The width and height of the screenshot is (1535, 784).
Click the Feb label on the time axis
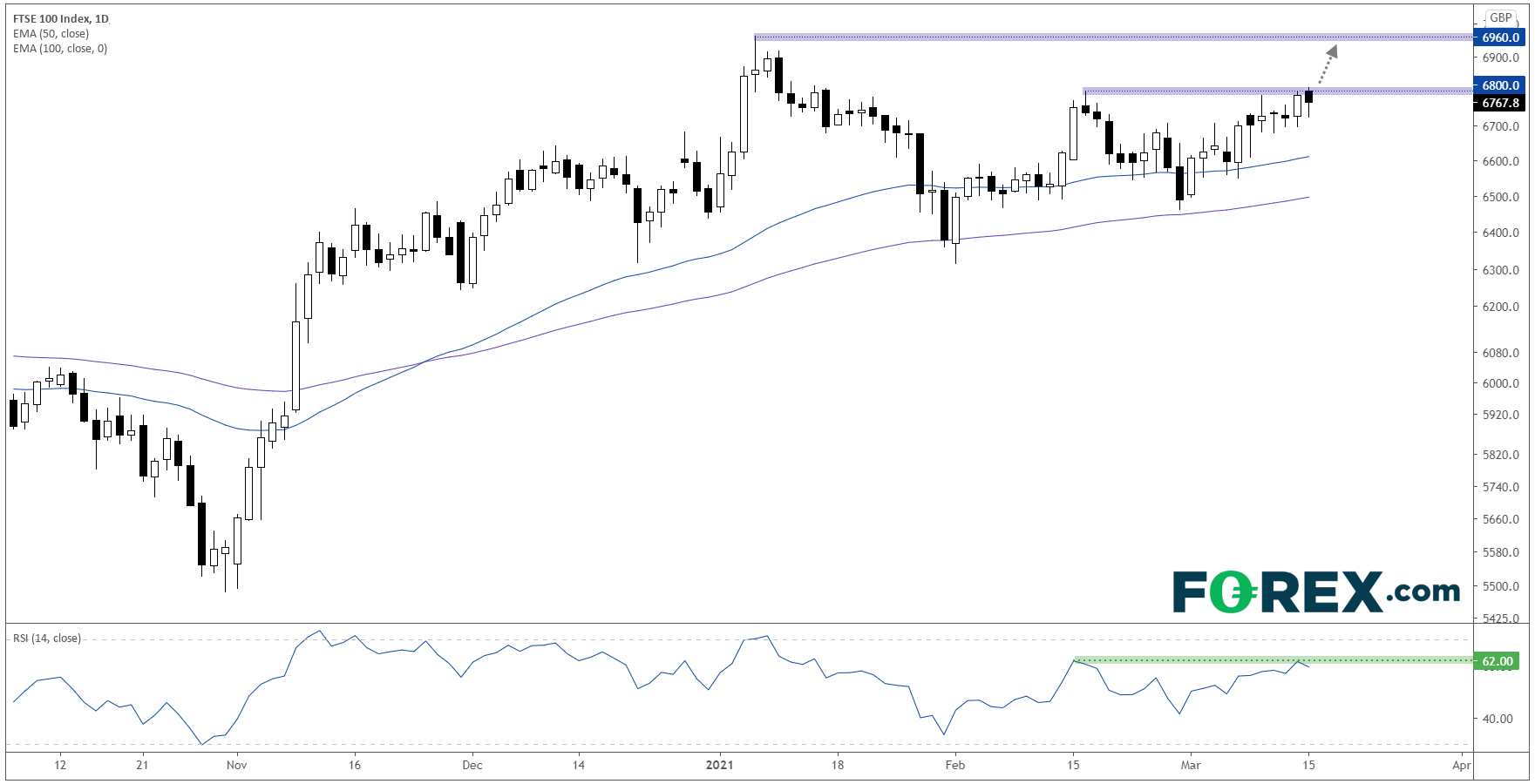pos(954,765)
